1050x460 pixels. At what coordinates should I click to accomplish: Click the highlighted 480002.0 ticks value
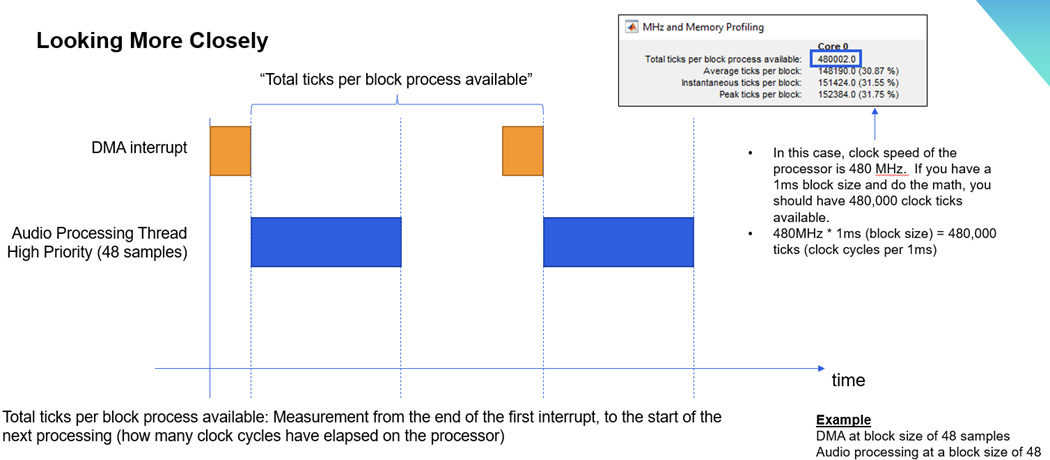coord(838,59)
